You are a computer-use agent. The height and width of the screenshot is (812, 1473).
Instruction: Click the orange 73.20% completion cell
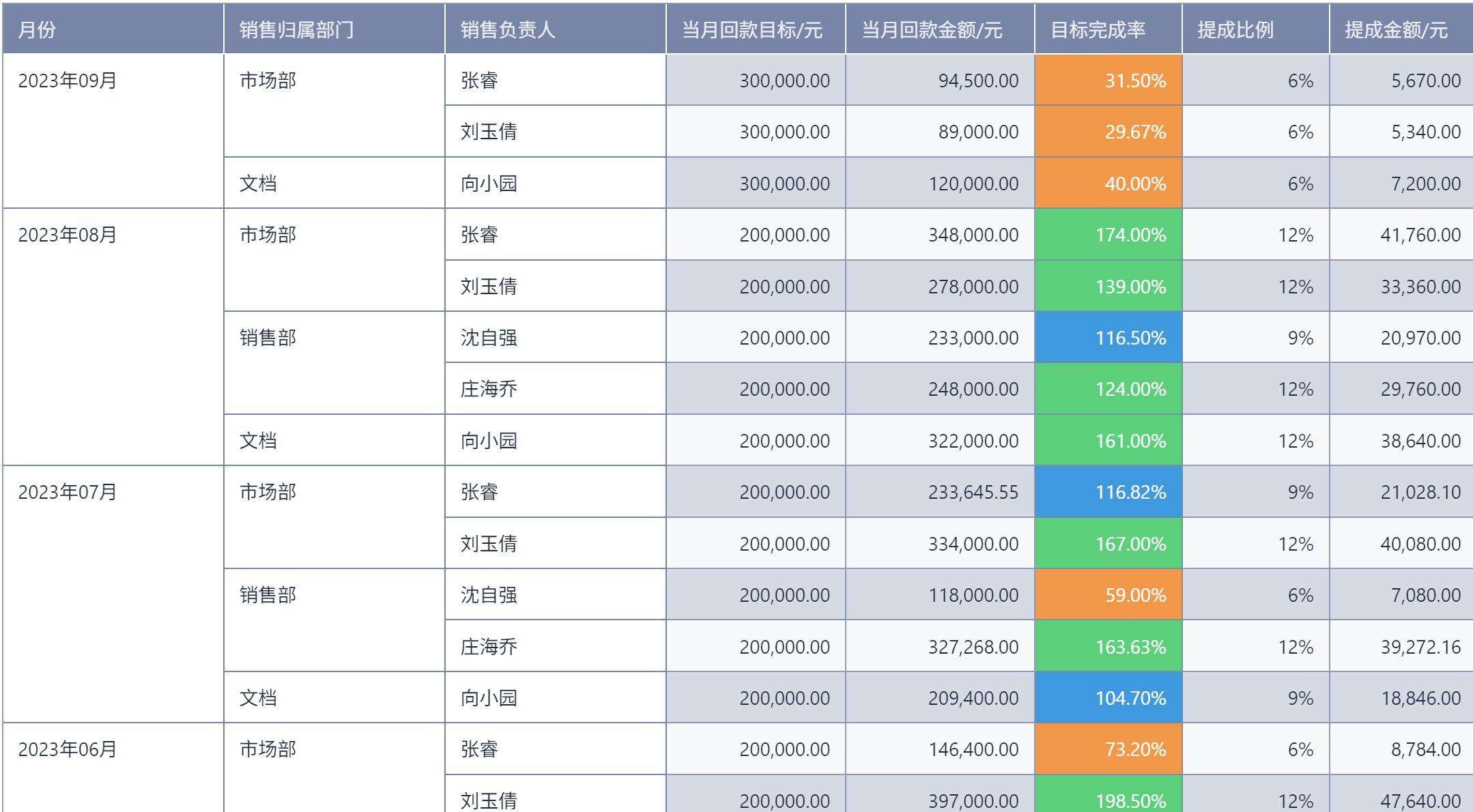pos(1108,749)
